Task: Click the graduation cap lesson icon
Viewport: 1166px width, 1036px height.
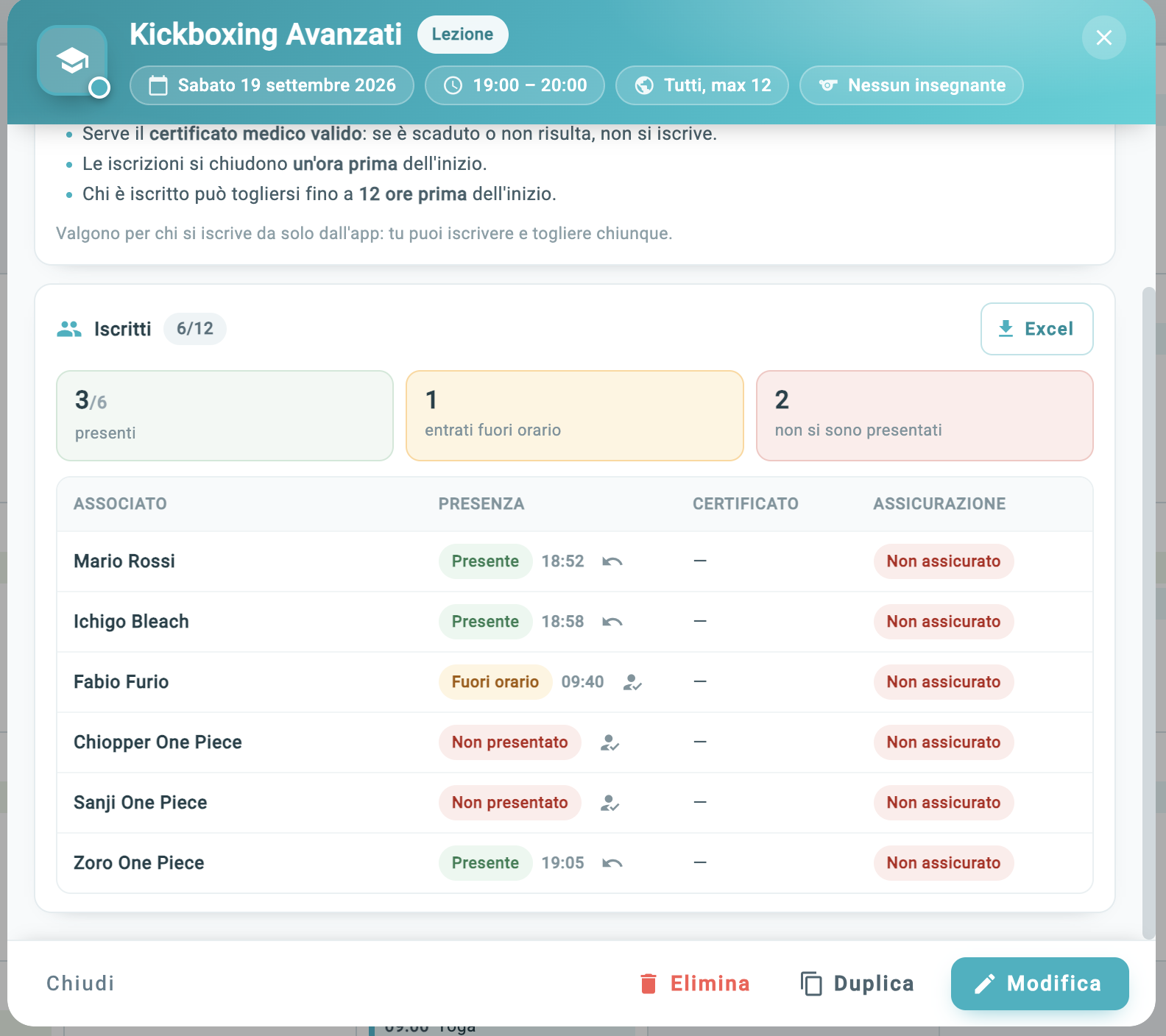Action: point(72,60)
